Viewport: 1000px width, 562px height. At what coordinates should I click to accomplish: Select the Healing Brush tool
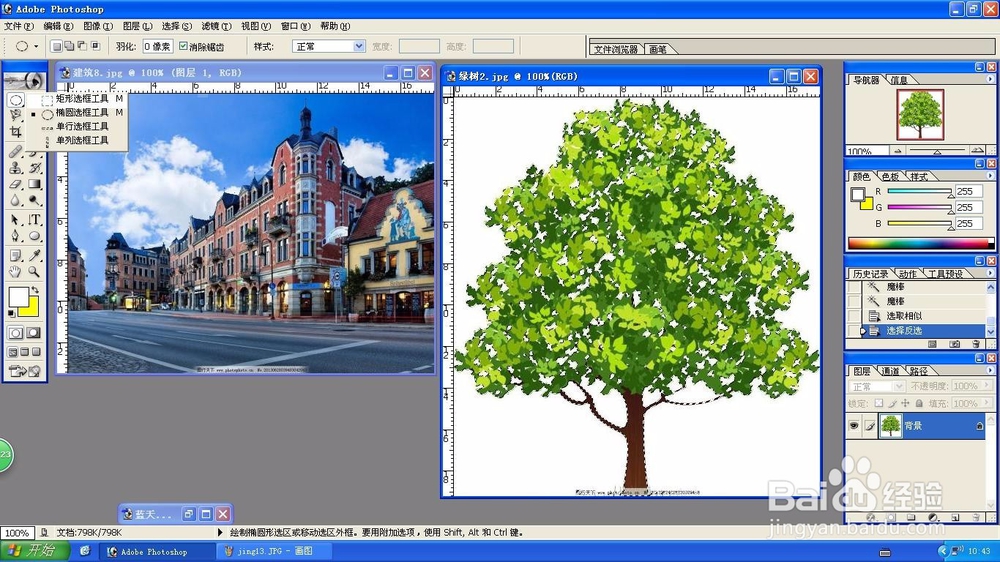coord(15,151)
